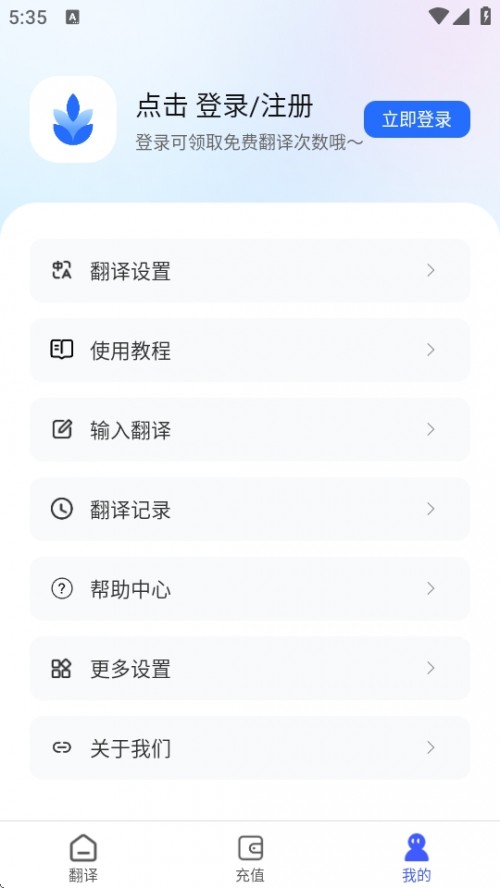Viewport: 500px width, 888px height.
Task: Tap the 立即登录 button
Action: click(417, 119)
